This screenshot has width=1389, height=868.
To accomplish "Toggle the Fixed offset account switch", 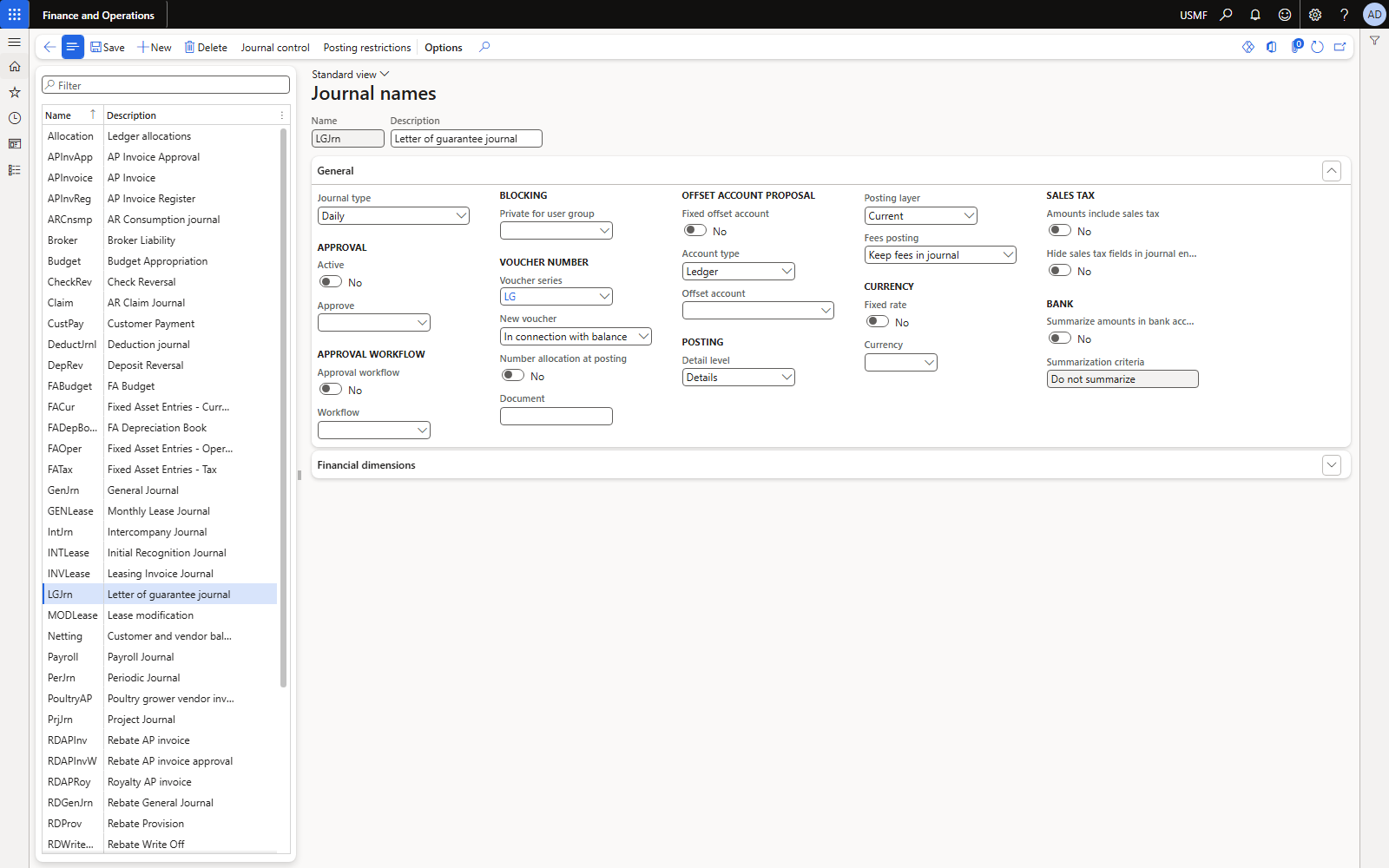I will [x=695, y=230].
